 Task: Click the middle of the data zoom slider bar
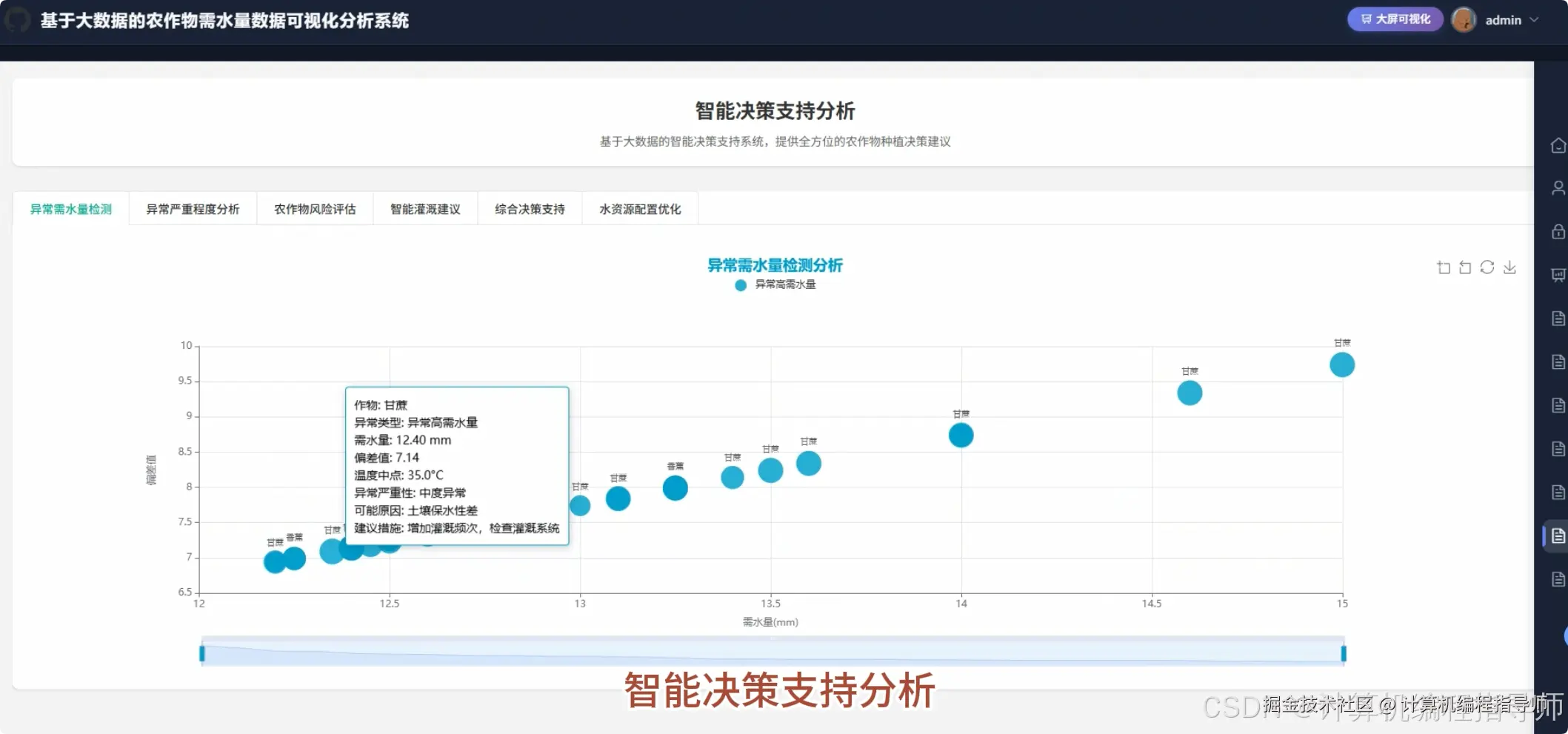click(773, 651)
